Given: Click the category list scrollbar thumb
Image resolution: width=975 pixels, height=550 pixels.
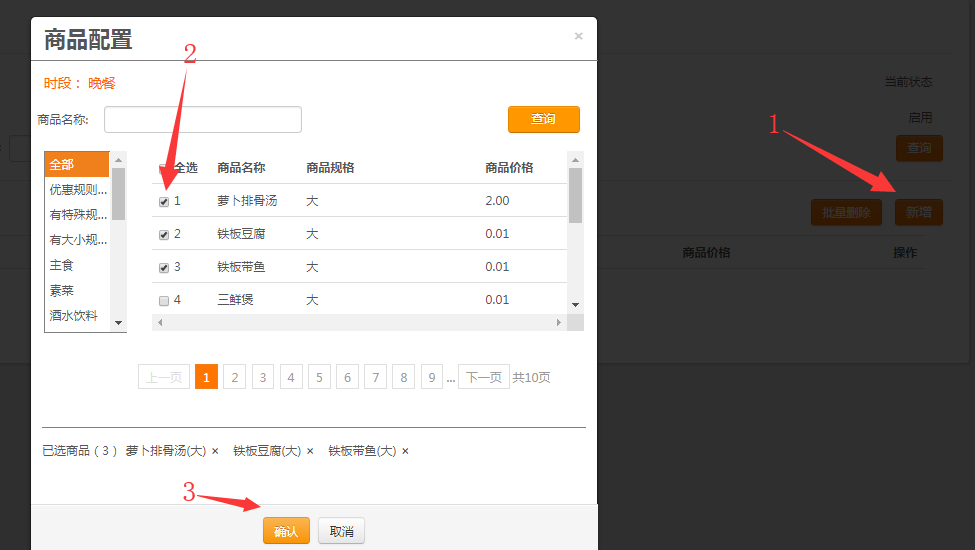Looking at the screenshot, I should [118, 194].
